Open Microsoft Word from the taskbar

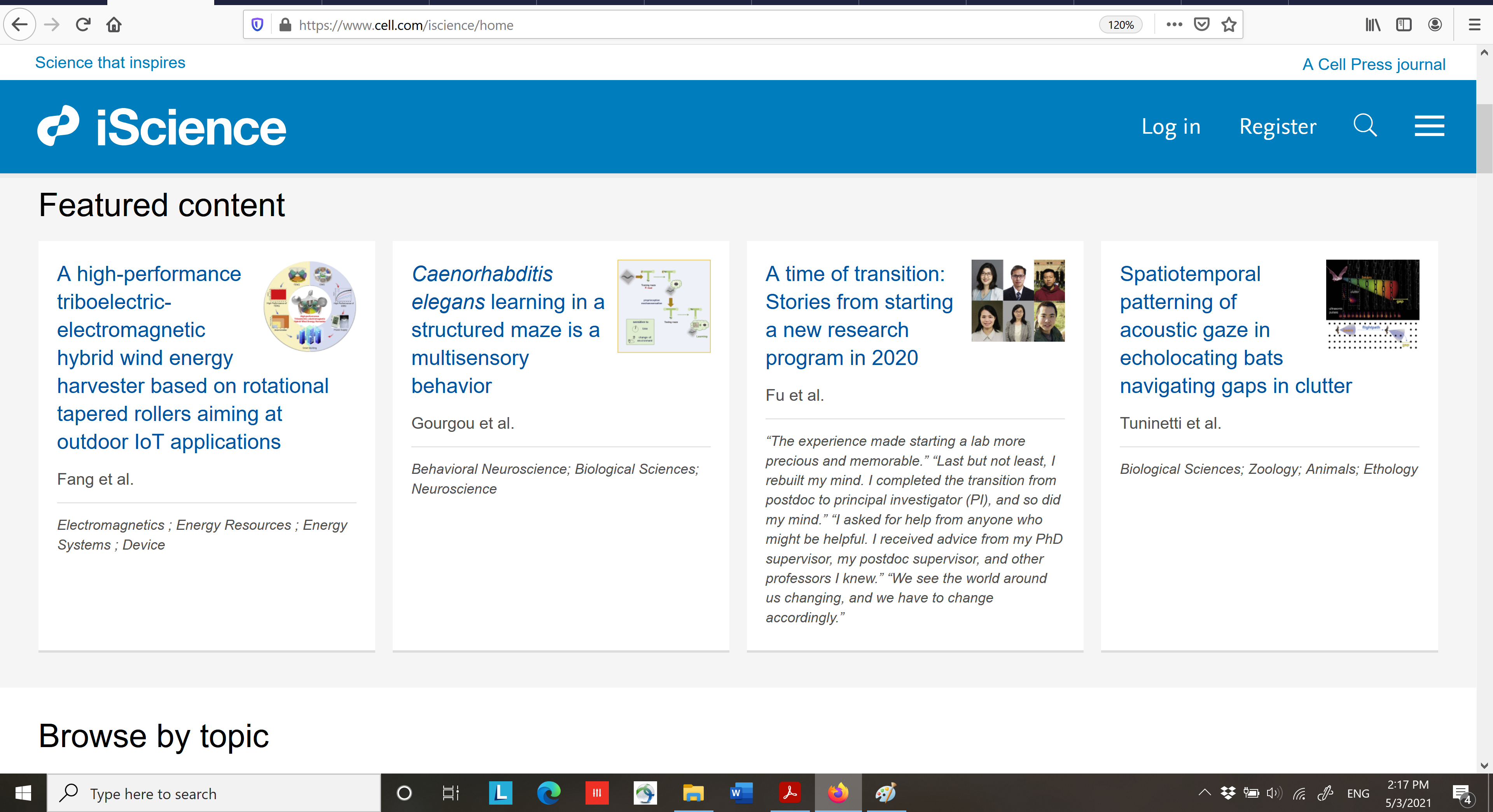click(x=741, y=792)
